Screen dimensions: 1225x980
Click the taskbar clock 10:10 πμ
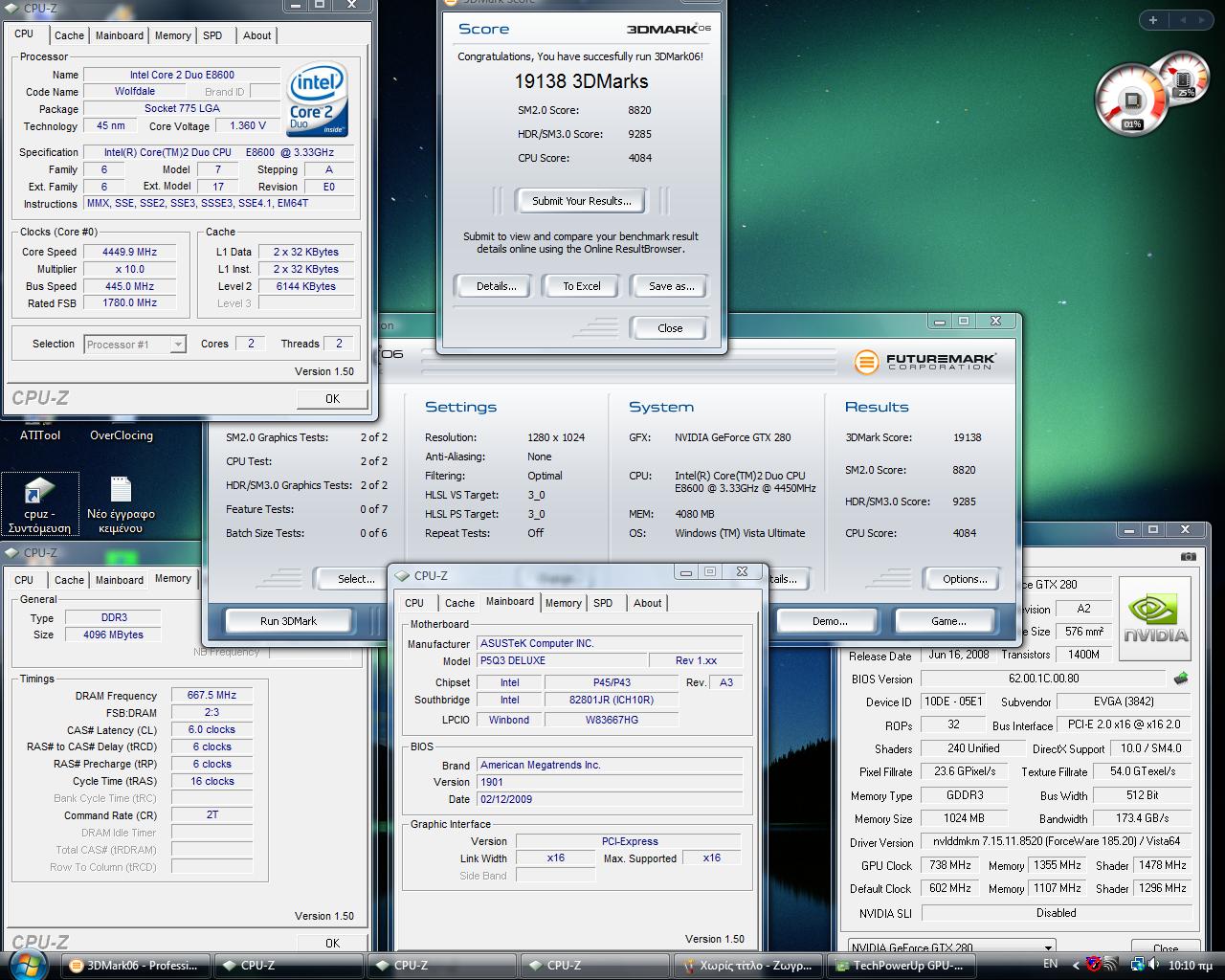tap(1191, 965)
